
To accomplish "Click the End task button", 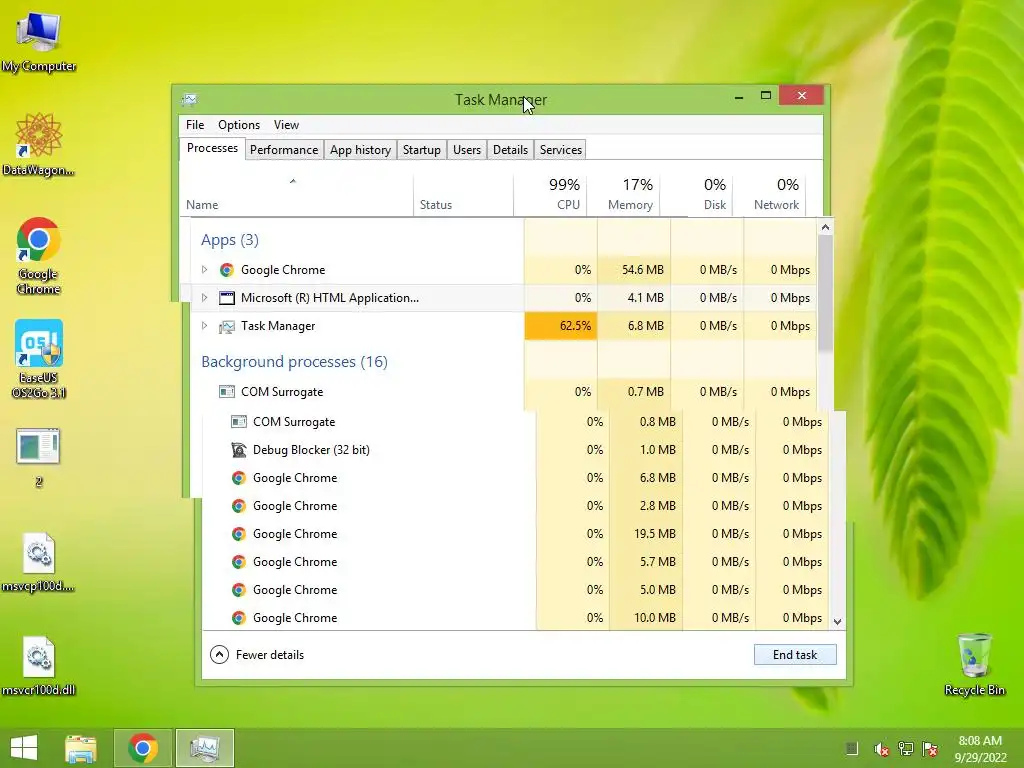I will tap(795, 654).
